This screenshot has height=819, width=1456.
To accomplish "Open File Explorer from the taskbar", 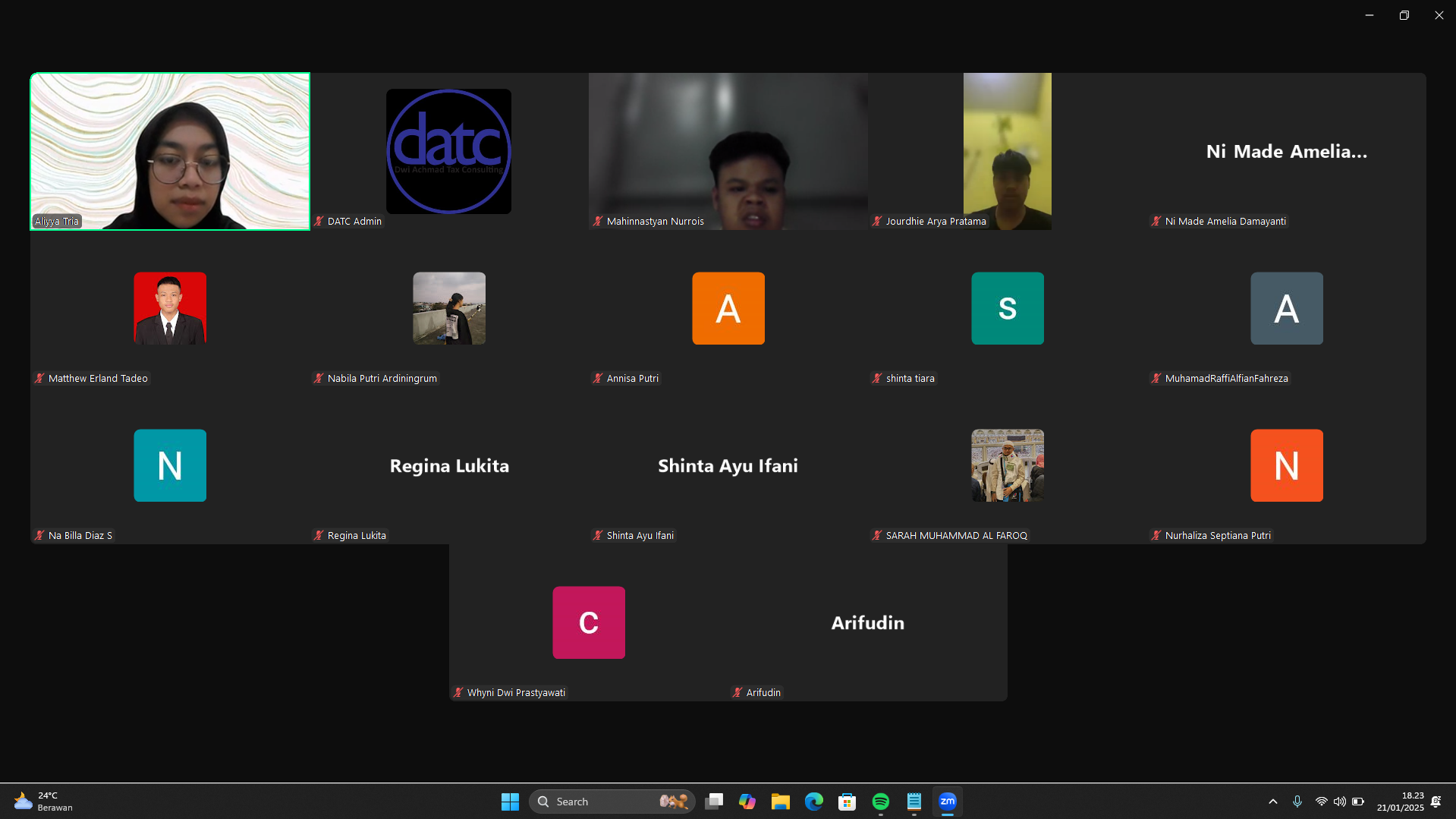I will point(780,802).
